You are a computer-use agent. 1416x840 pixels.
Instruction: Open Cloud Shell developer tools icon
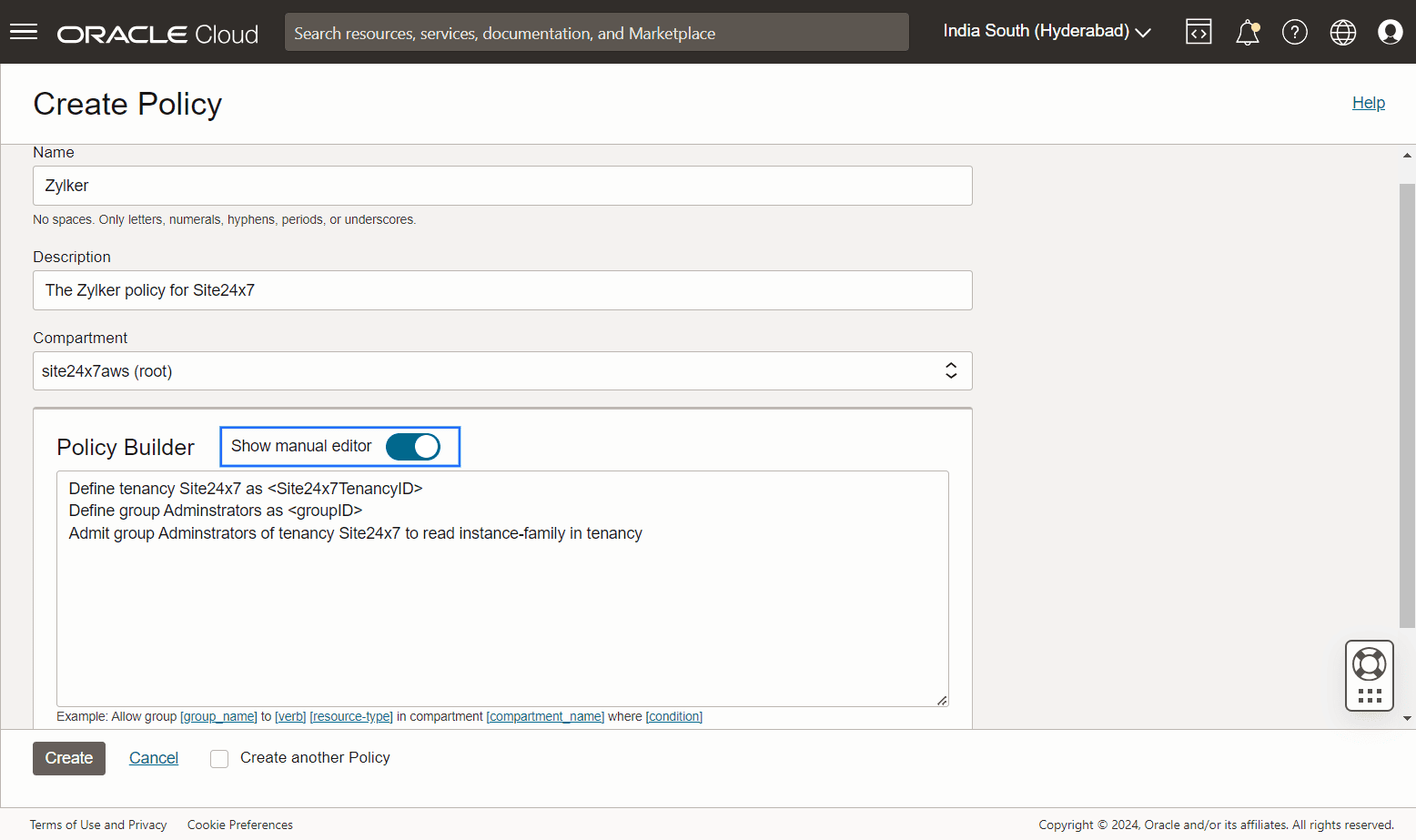(1199, 32)
